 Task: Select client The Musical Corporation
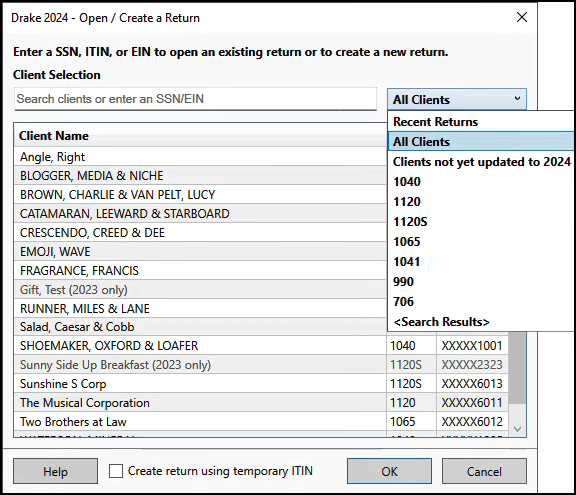click(200, 403)
